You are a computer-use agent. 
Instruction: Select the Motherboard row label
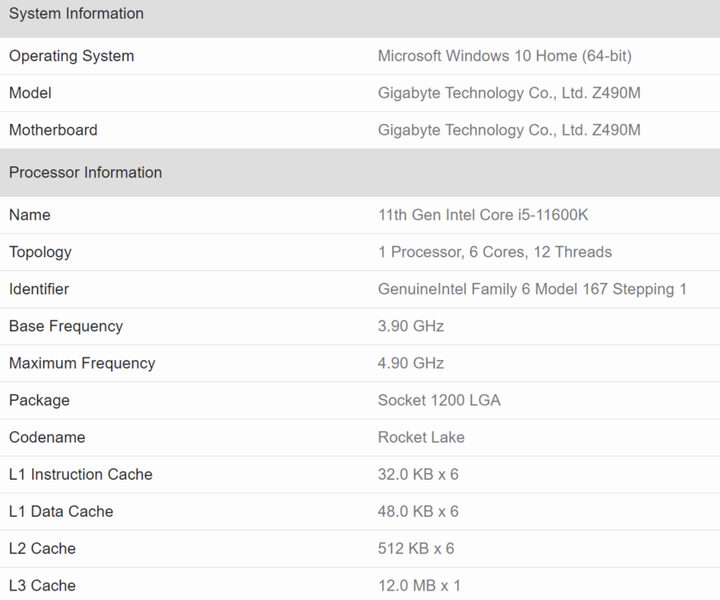pyautogui.click(x=53, y=130)
